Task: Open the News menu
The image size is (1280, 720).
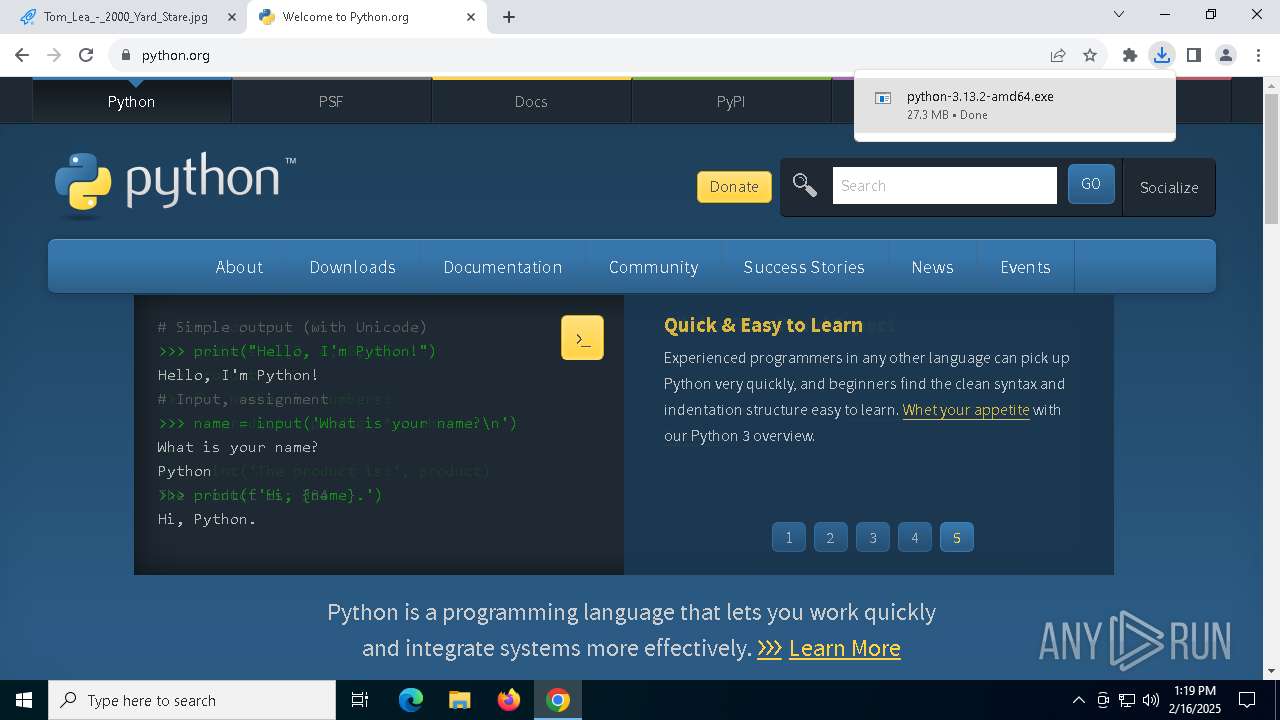Action: 932,267
